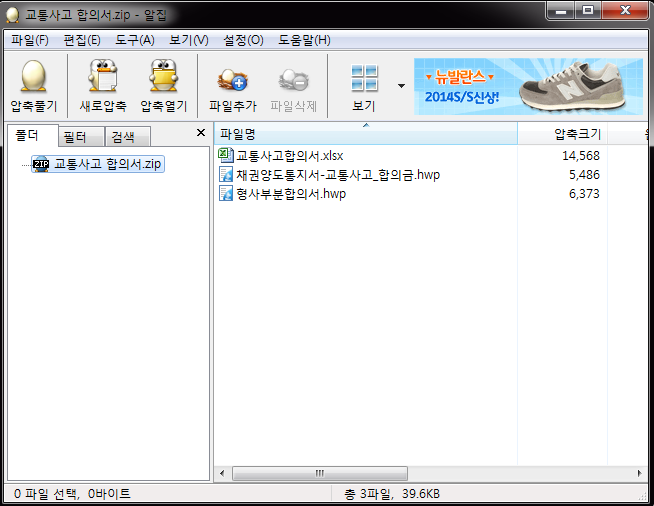Viewport: 654px width, 506px height.
Task: Open the 편집(E) menu
Action: [x=82, y=40]
